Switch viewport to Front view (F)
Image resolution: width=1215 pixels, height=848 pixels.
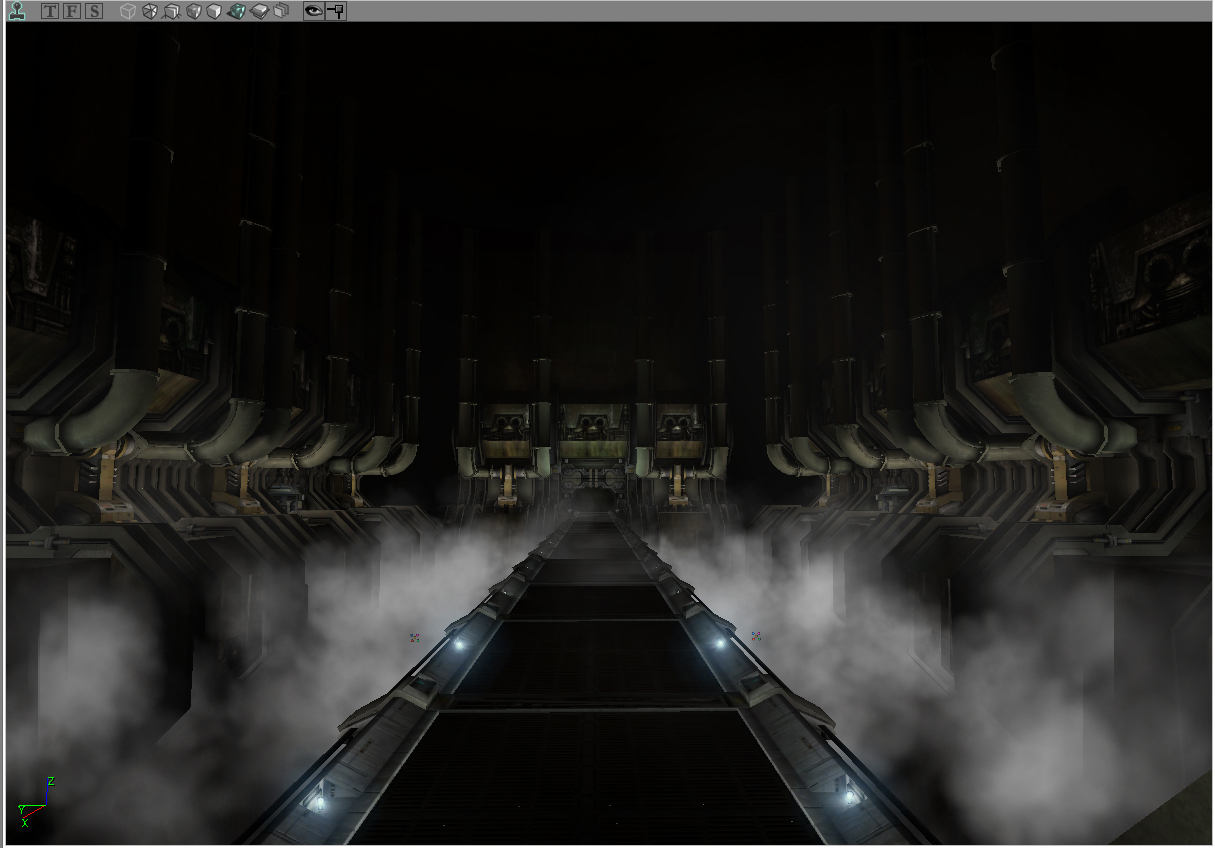(72, 12)
